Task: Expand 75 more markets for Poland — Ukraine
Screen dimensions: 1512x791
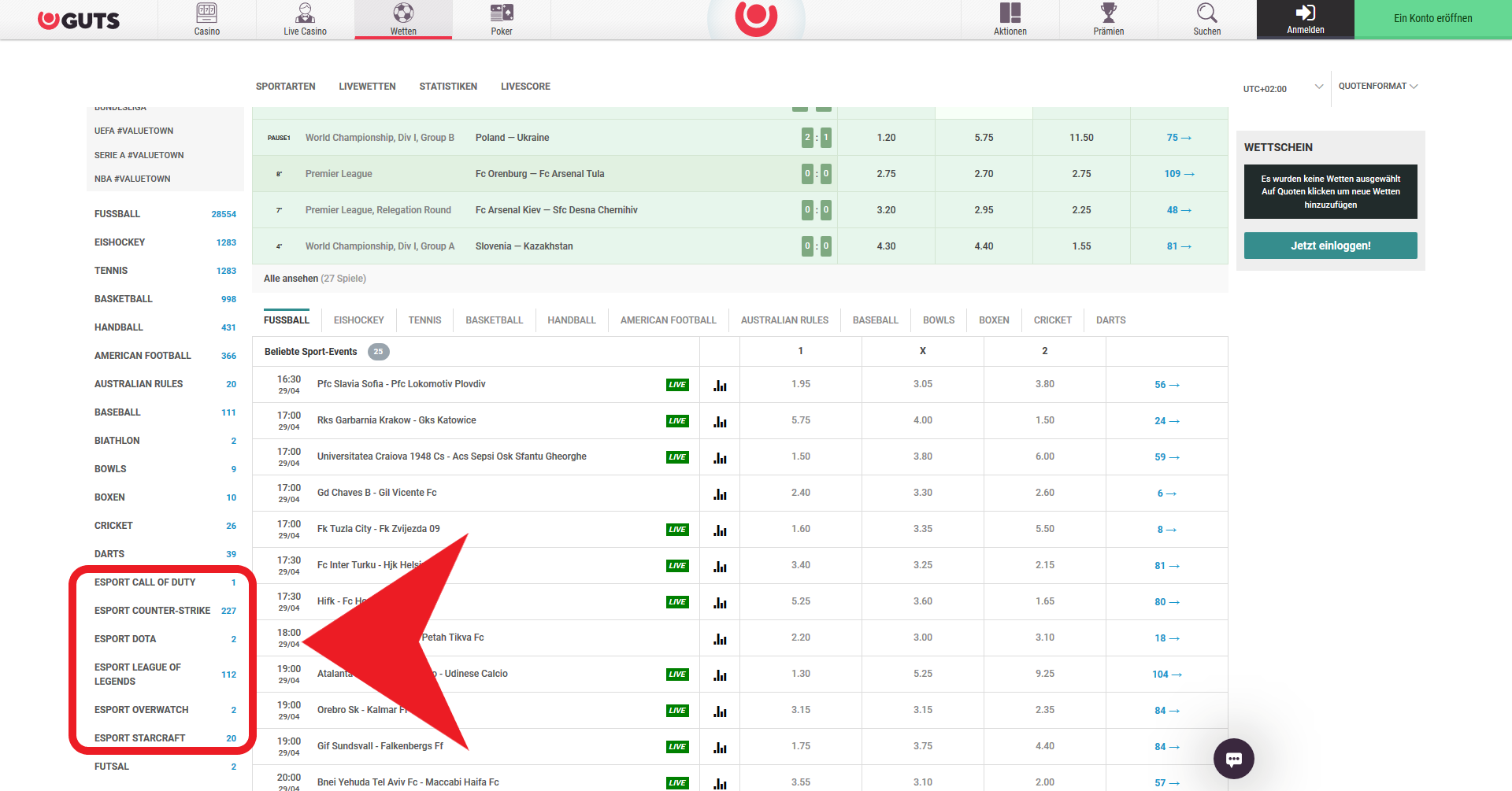Action: point(1179,138)
